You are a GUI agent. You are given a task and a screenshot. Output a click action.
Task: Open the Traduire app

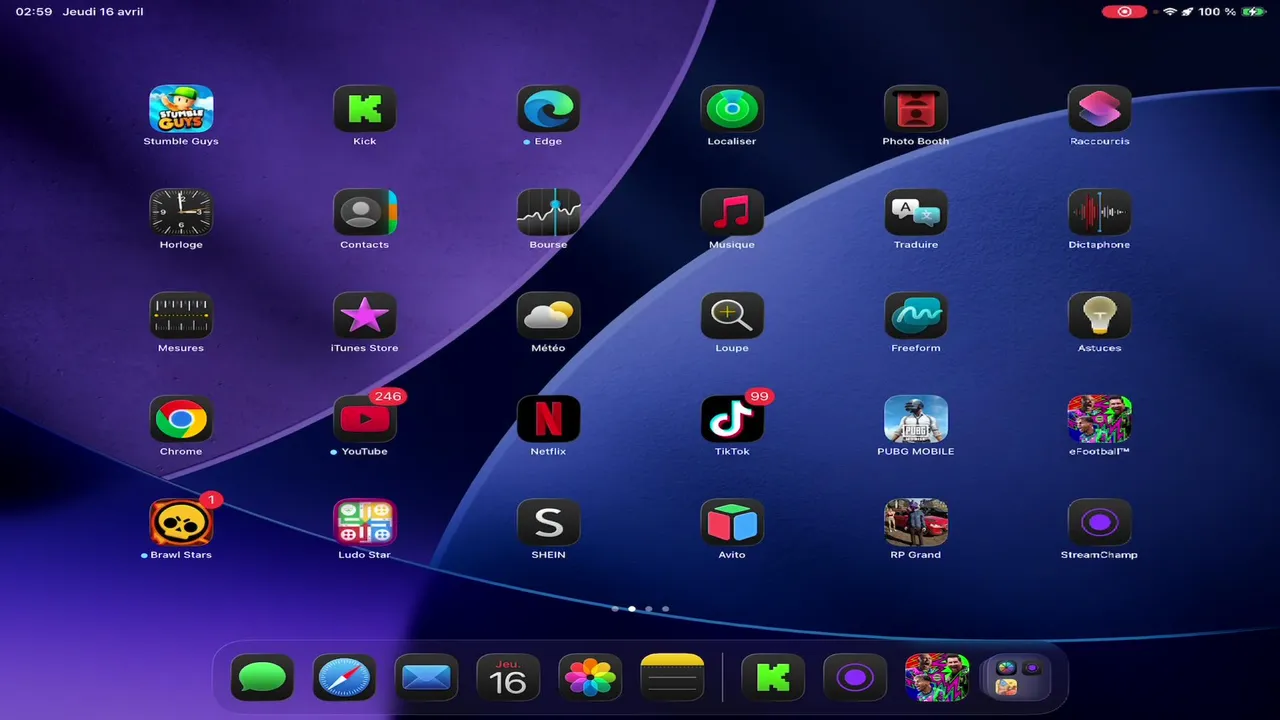click(916, 212)
